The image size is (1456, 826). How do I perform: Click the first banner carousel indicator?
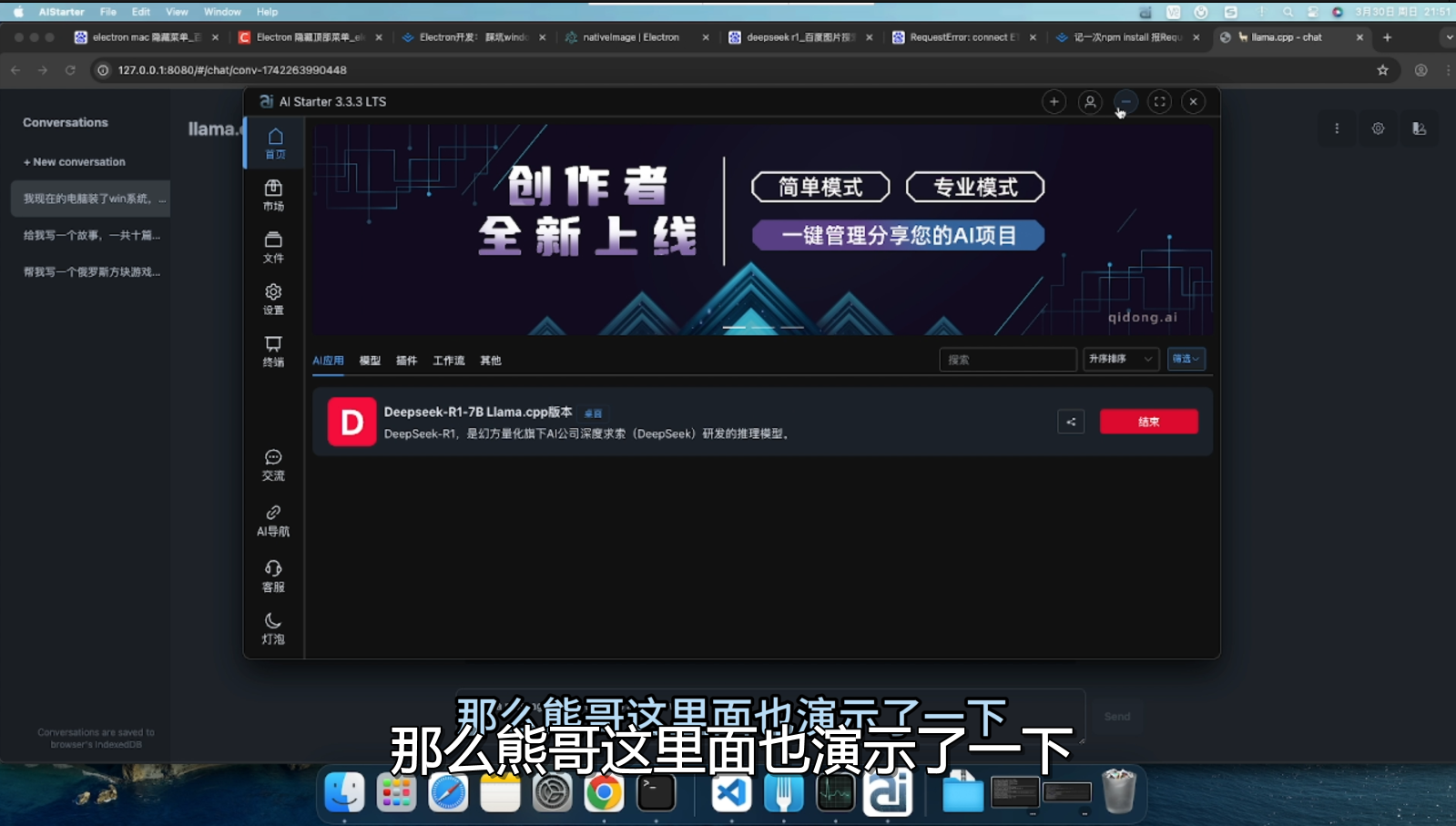[x=734, y=327]
